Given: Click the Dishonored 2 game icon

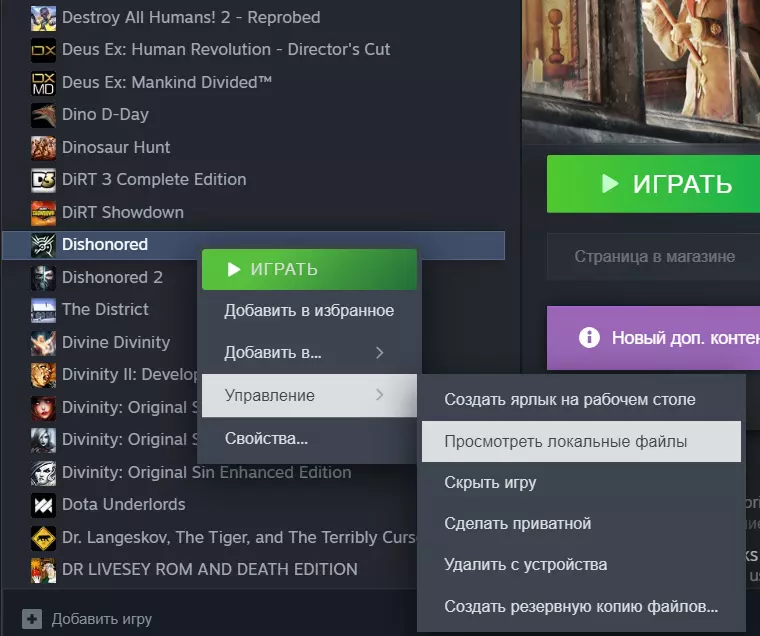Looking at the screenshot, I should [43, 278].
